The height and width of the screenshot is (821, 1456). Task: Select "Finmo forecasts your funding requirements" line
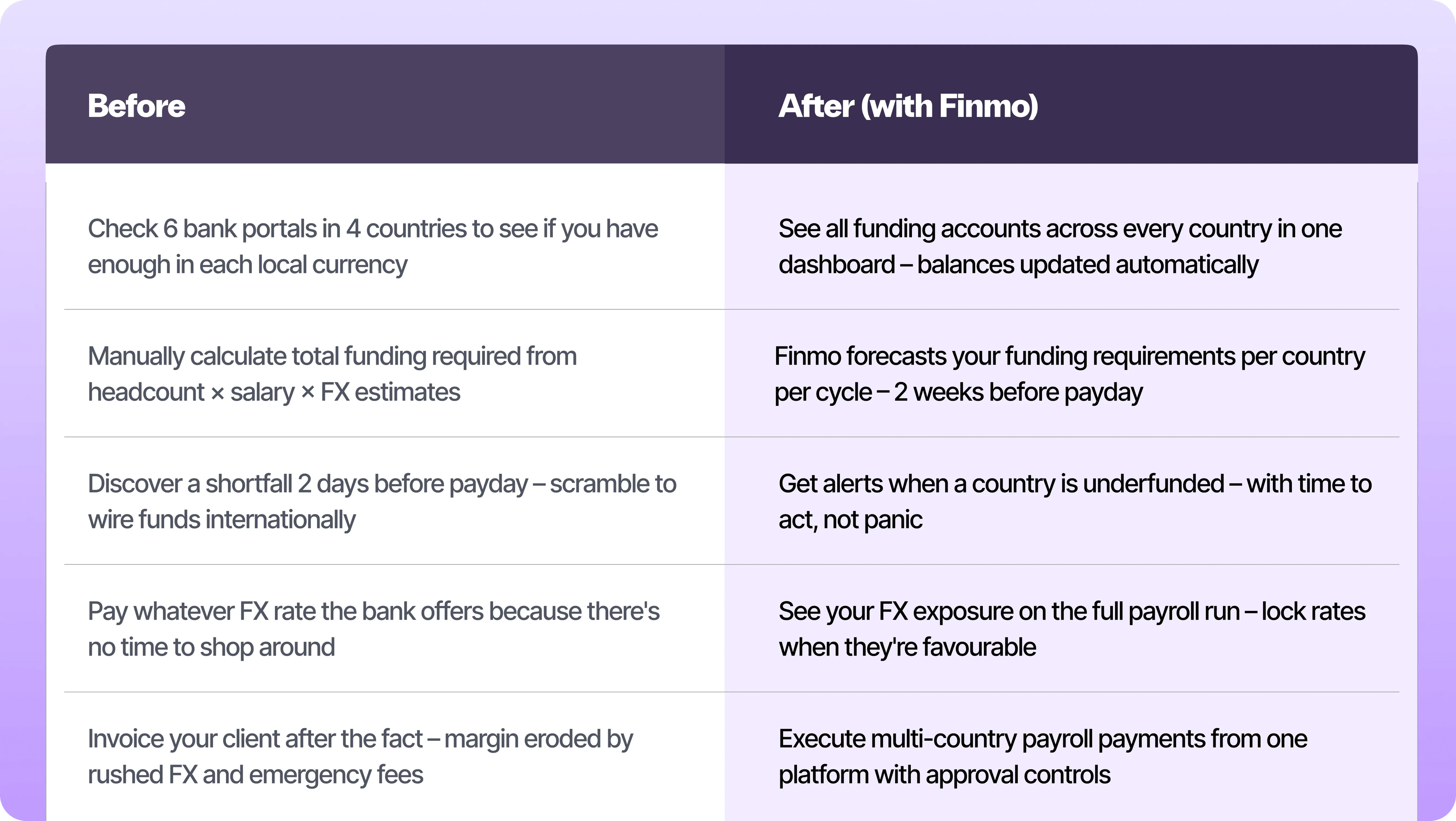coord(1069,356)
